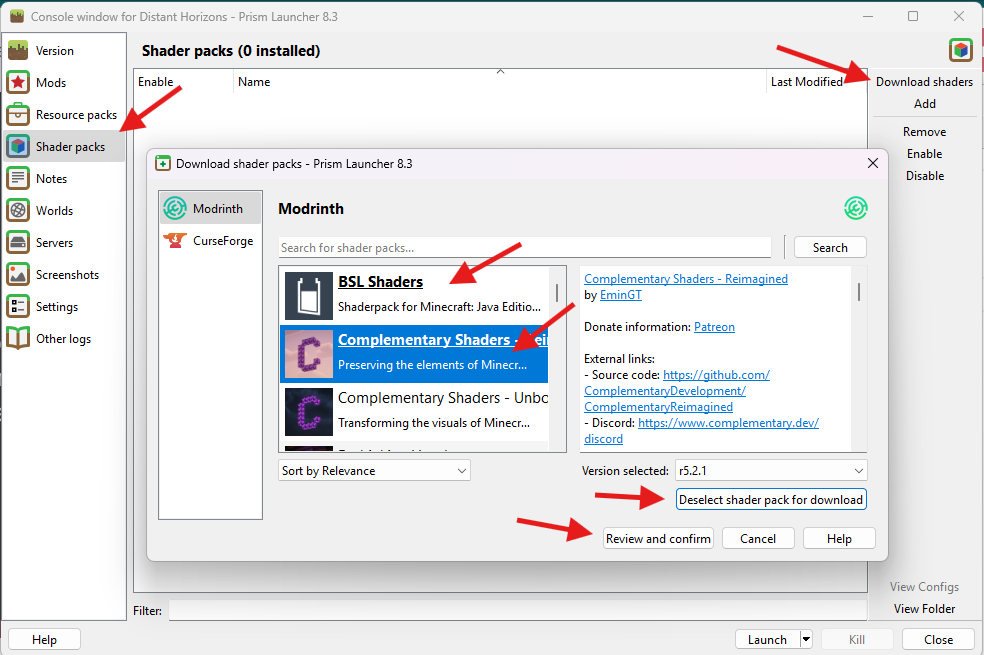
Task: Click the Launch button
Action: coord(767,639)
